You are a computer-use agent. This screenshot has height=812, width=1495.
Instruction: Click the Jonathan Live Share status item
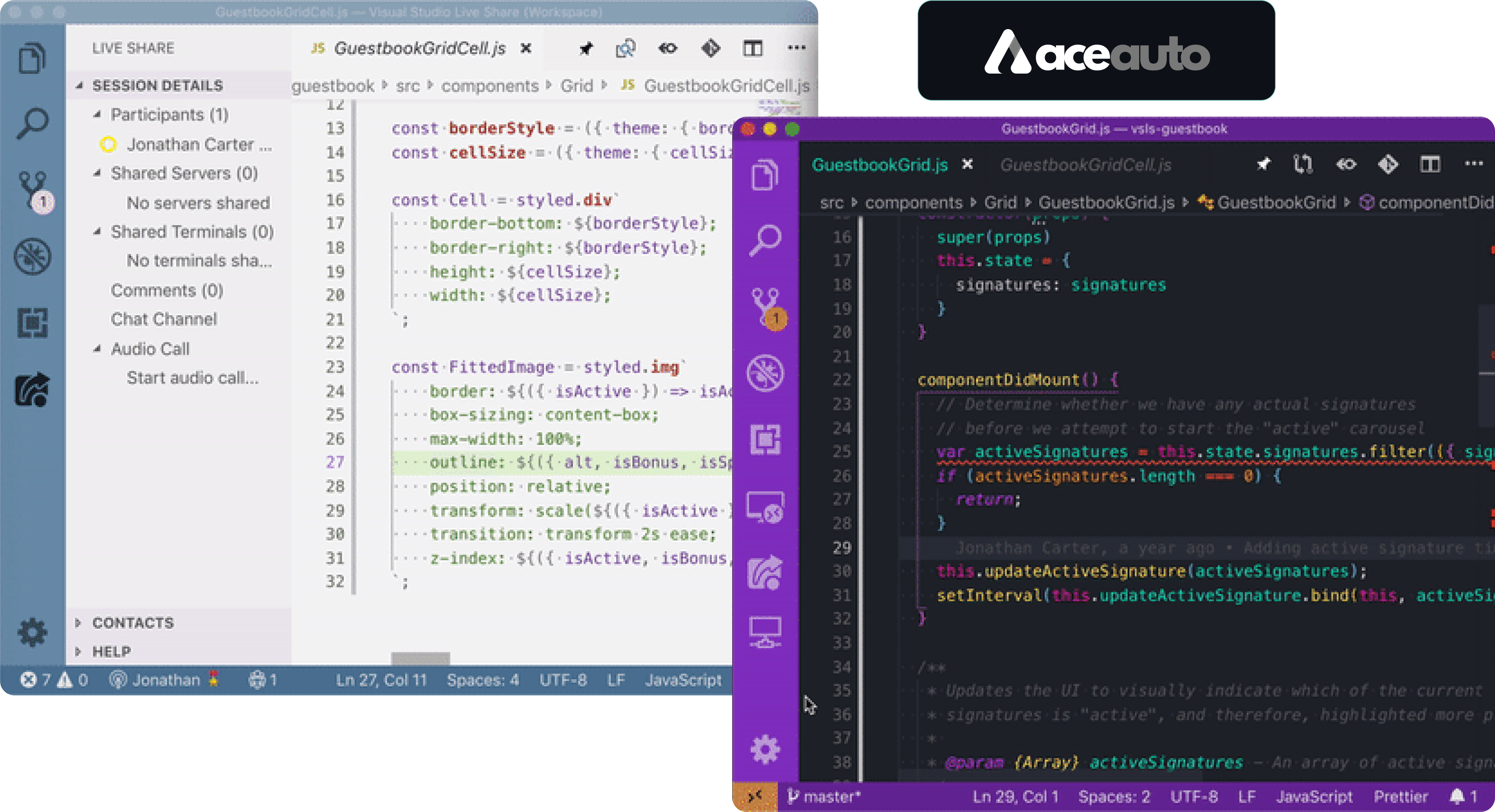pyautogui.click(x=165, y=680)
